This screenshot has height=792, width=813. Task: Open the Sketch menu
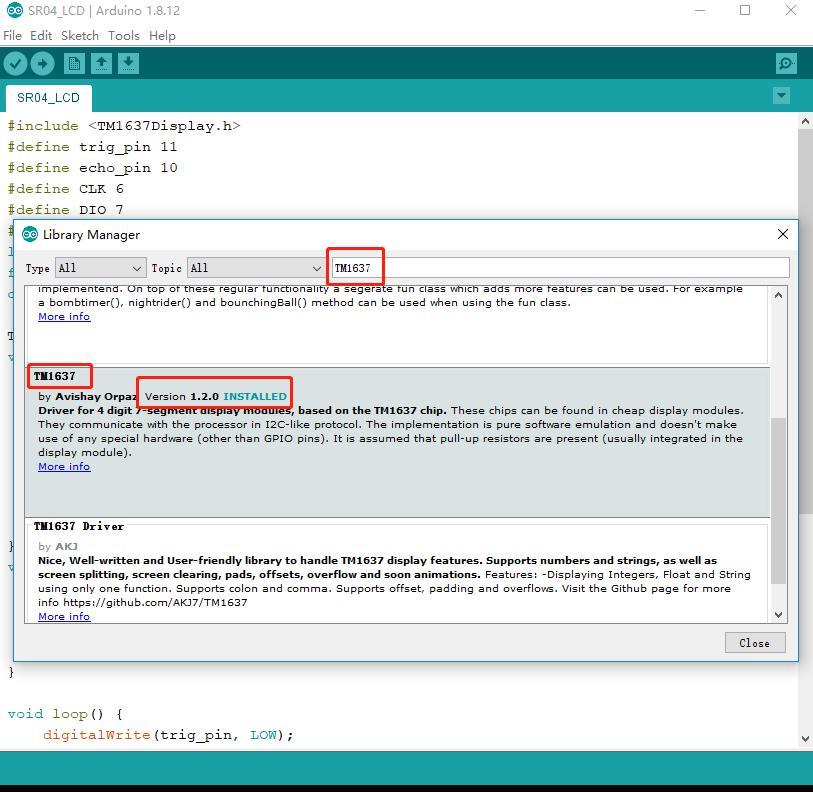(x=80, y=36)
